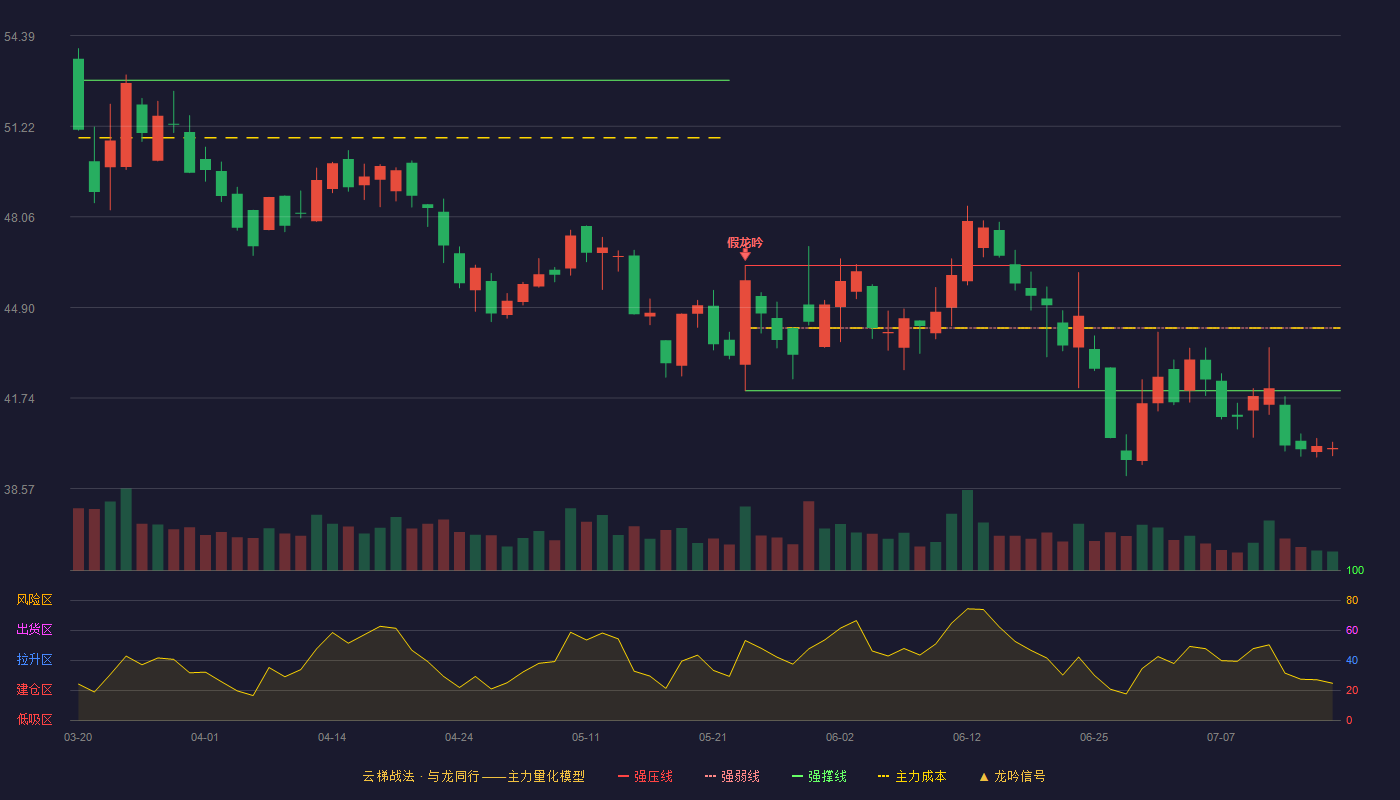
Task: Click the 06-25 date label
Action: pos(1094,737)
